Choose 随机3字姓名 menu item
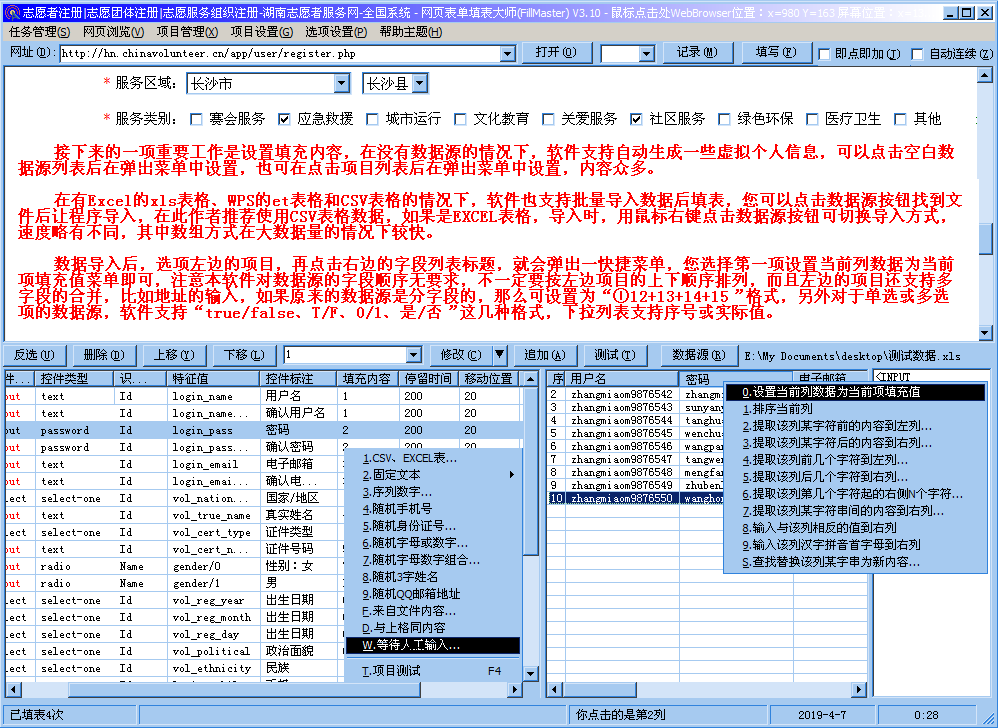Viewport: 998px width, 728px height. [x=433, y=577]
